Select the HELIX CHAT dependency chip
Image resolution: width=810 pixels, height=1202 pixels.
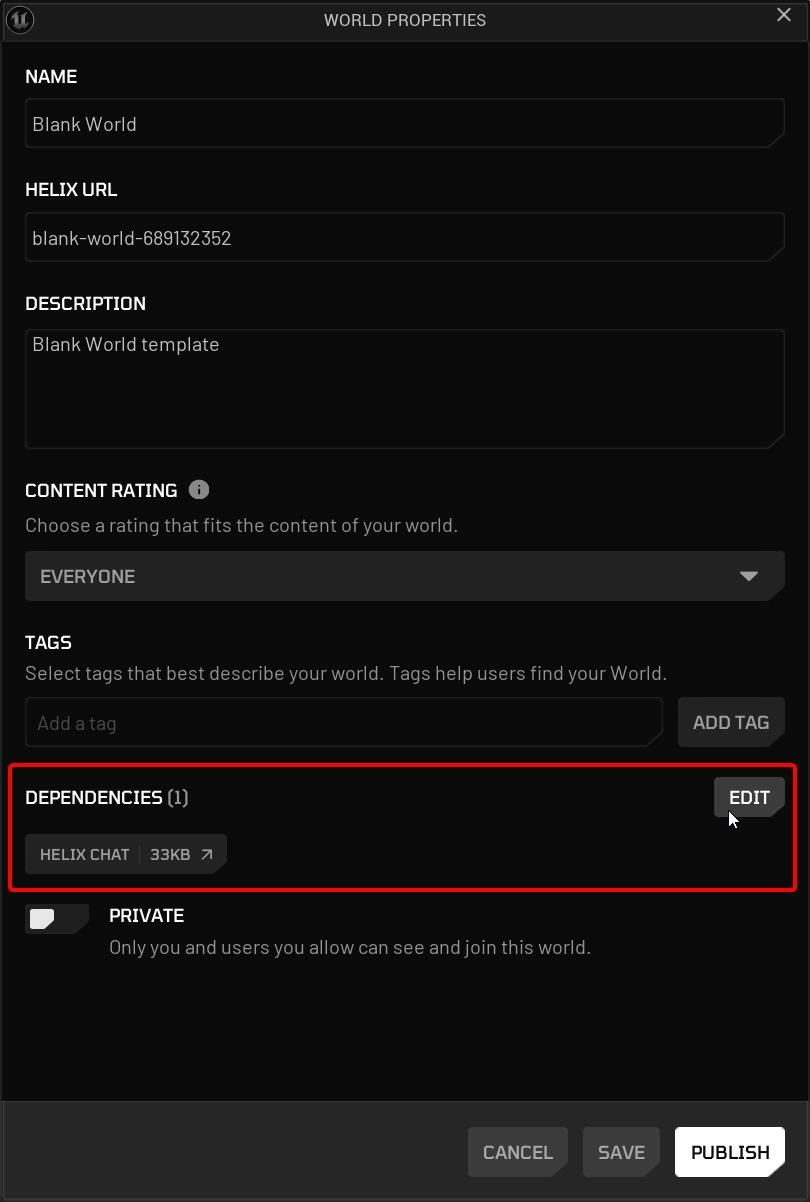coord(86,854)
